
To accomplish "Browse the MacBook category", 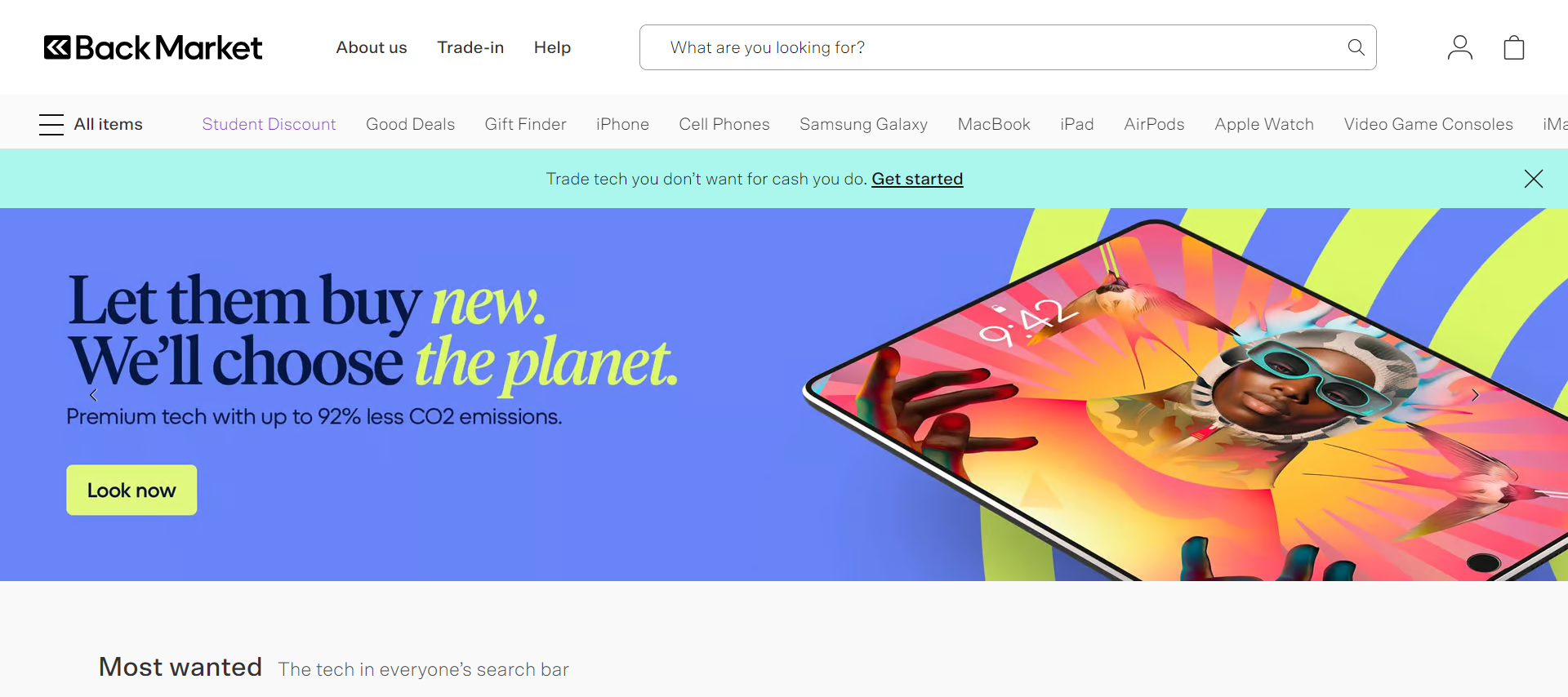I will [x=994, y=124].
